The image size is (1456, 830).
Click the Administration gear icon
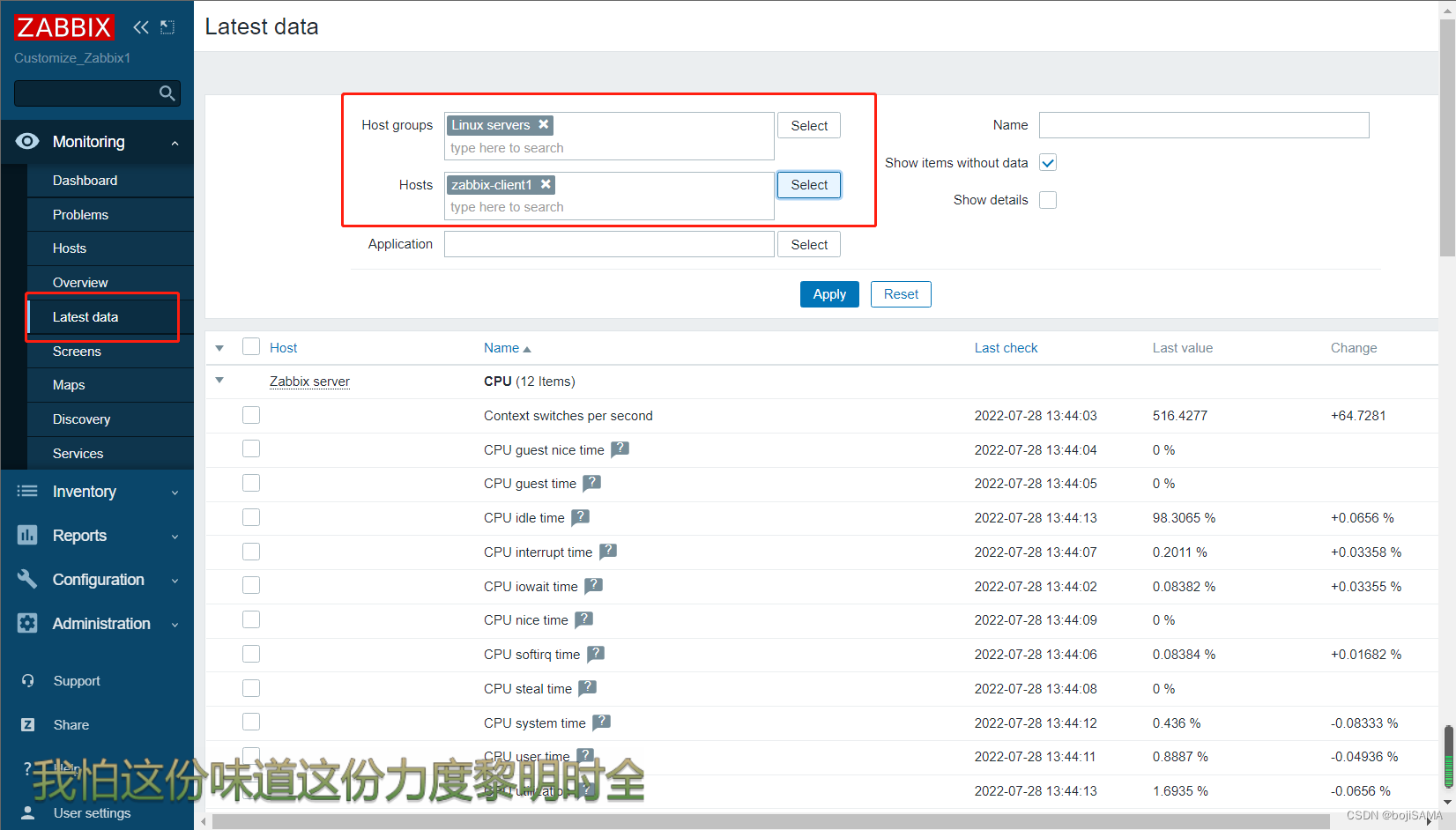point(27,623)
